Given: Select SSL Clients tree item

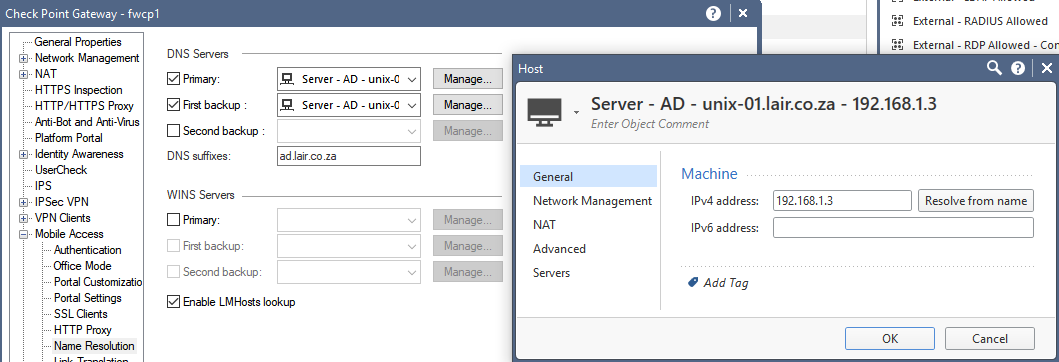Looking at the screenshot, I should 81,314.
